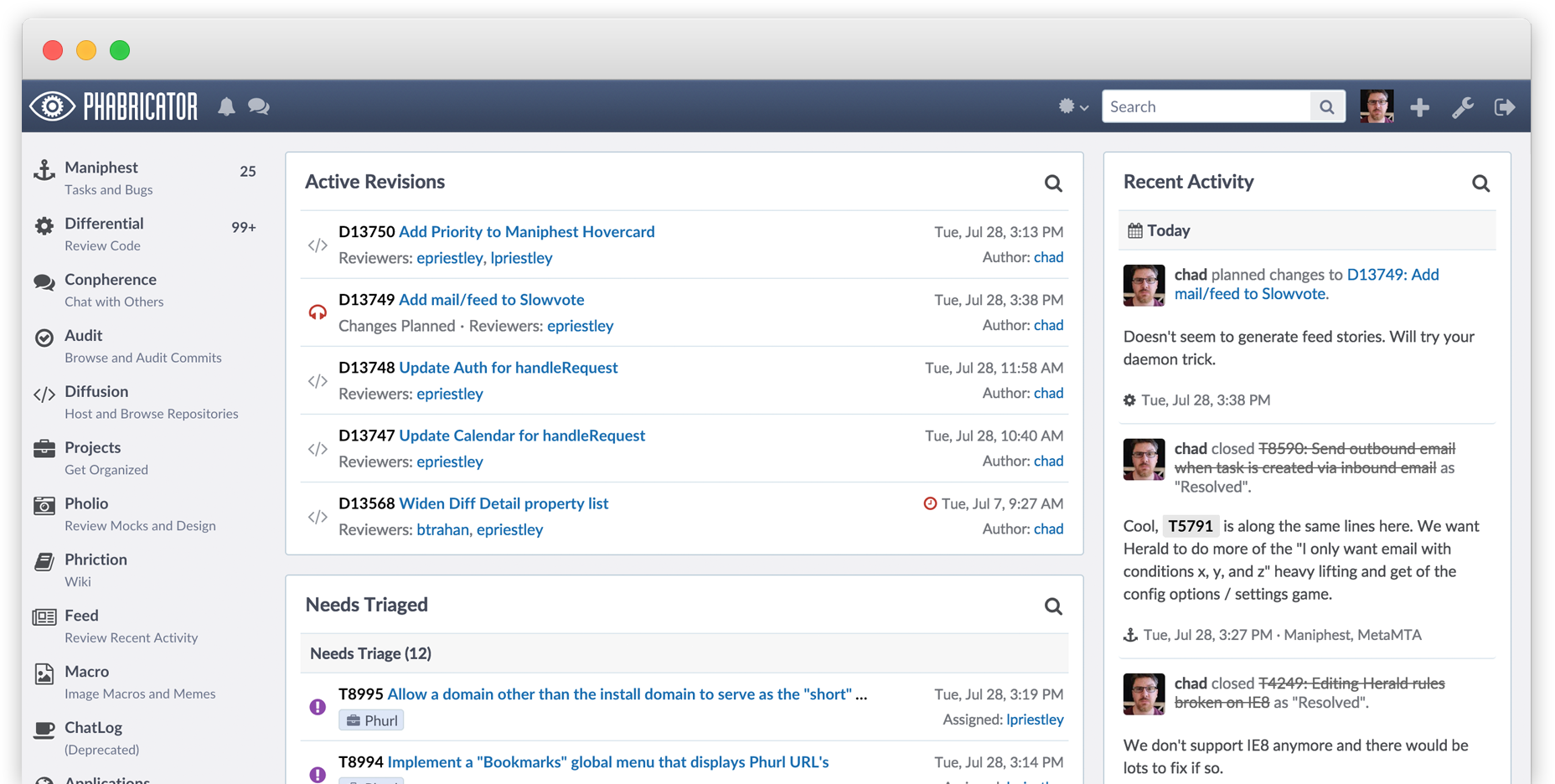The width and height of the screenshot is (1555, 784).
Task: Click the Phabricator eye logo
Action: [53, 106]
